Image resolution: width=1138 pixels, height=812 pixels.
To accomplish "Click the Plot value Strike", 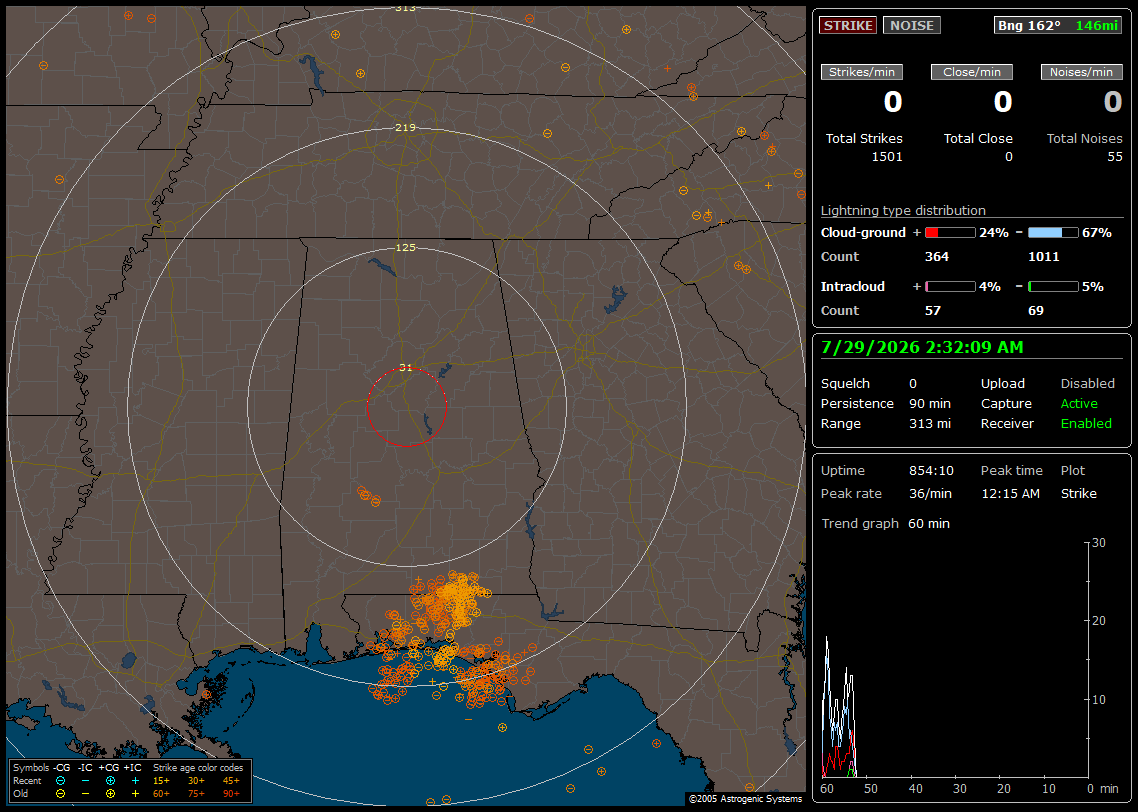I will (x=1078, y=493).
